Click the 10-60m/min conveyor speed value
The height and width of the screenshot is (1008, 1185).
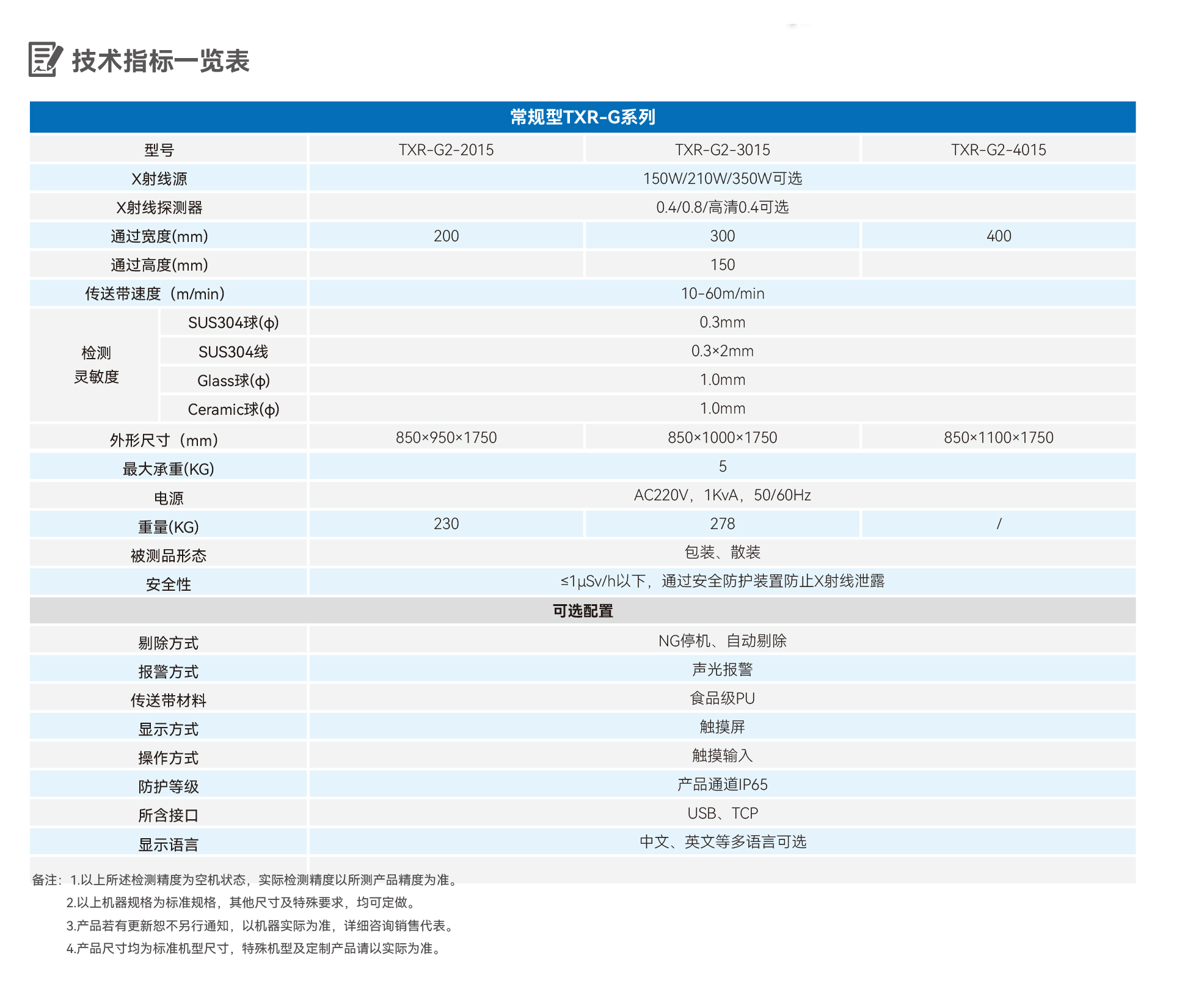pyautogui.click(x=722, y=293)
